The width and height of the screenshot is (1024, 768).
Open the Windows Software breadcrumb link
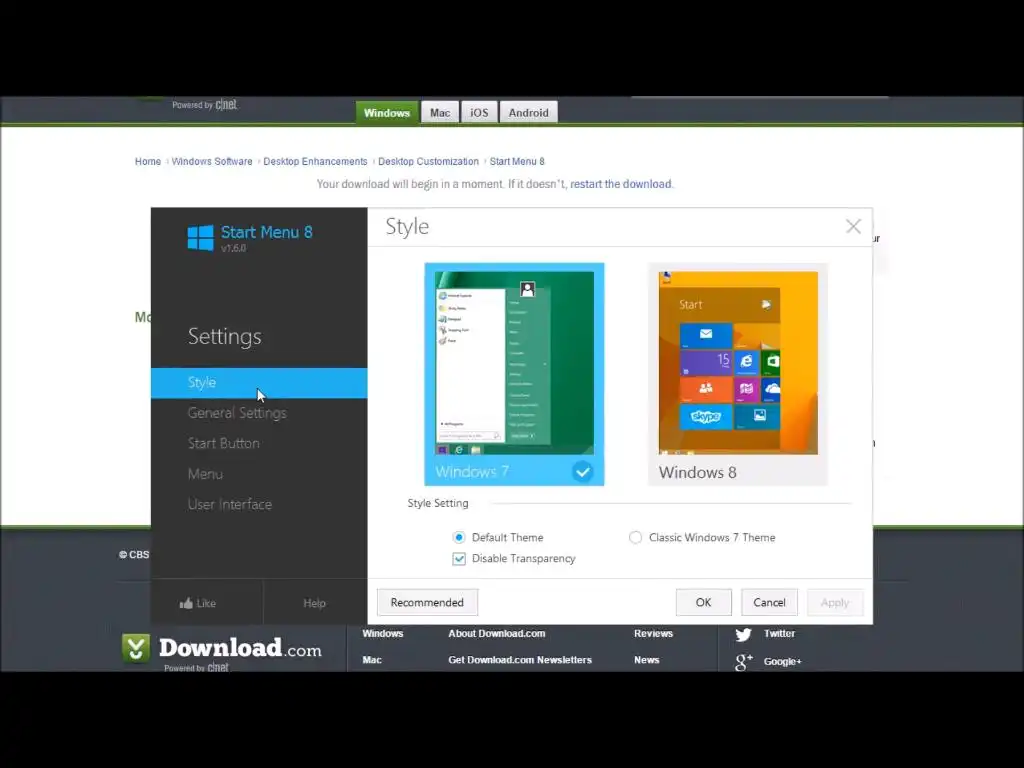212,161
